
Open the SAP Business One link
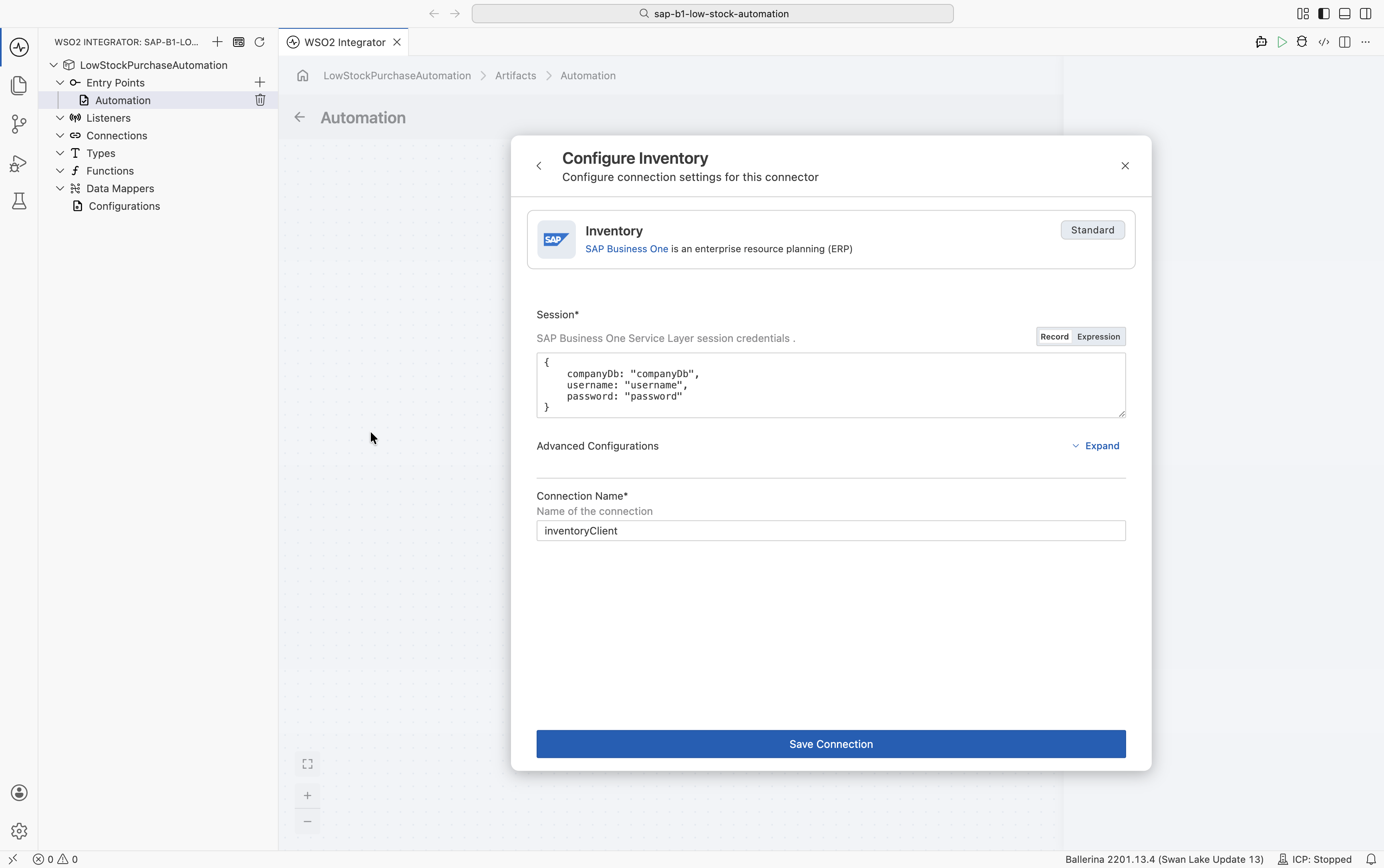(626, 249)
